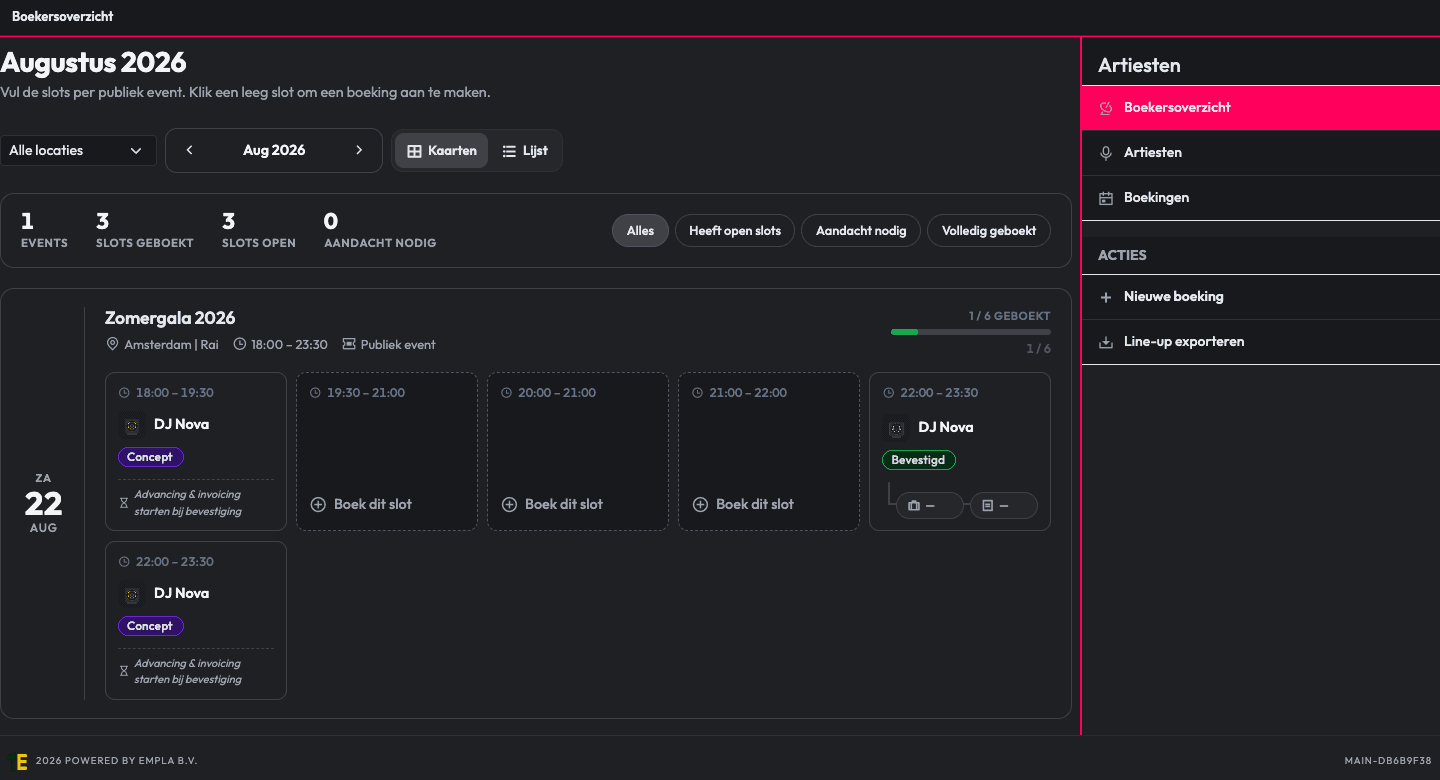
Task: Click DJ Nova avatar in Bevestigd card
Action: [x=896, y=428]
